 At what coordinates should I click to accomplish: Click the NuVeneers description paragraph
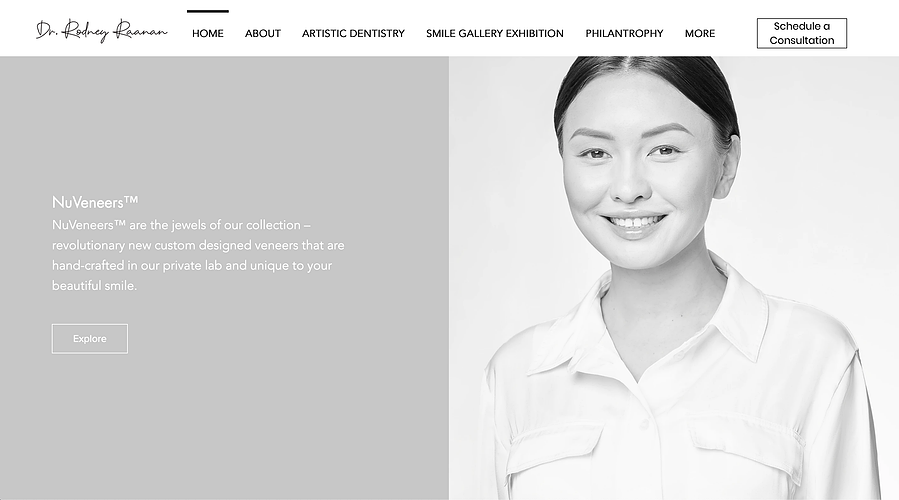point(198,255)
